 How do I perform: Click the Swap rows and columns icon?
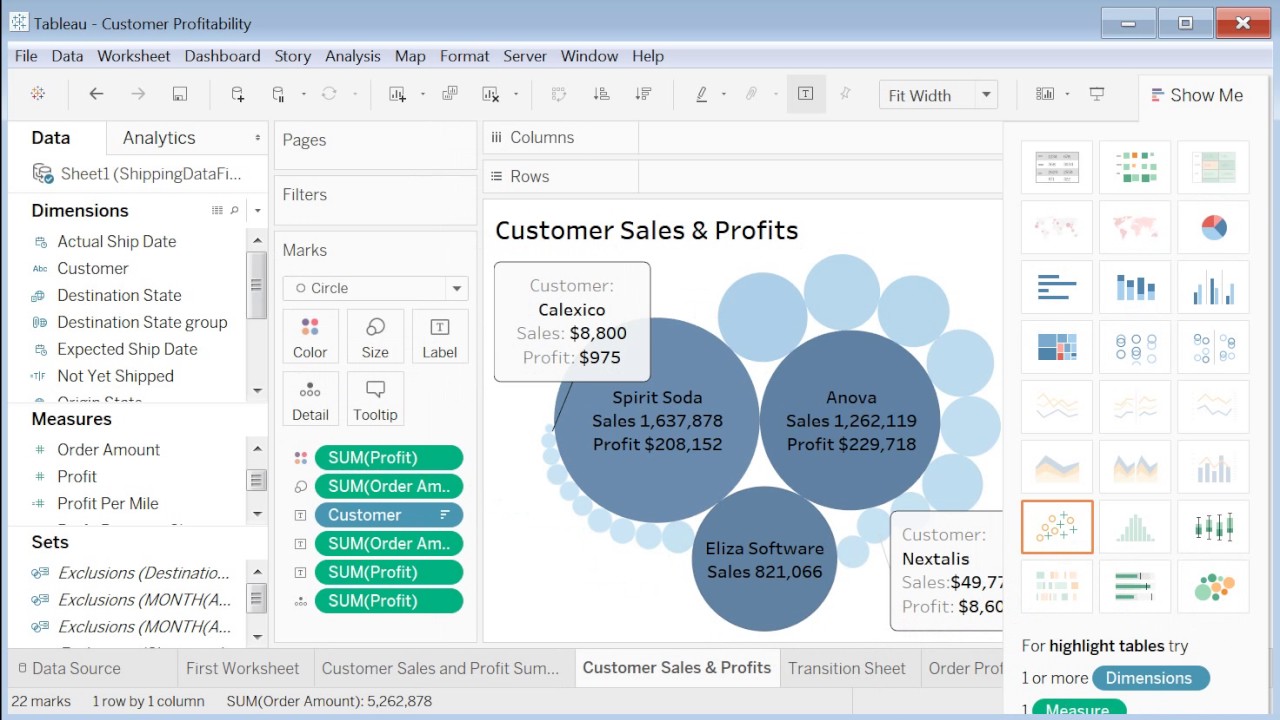559,94
